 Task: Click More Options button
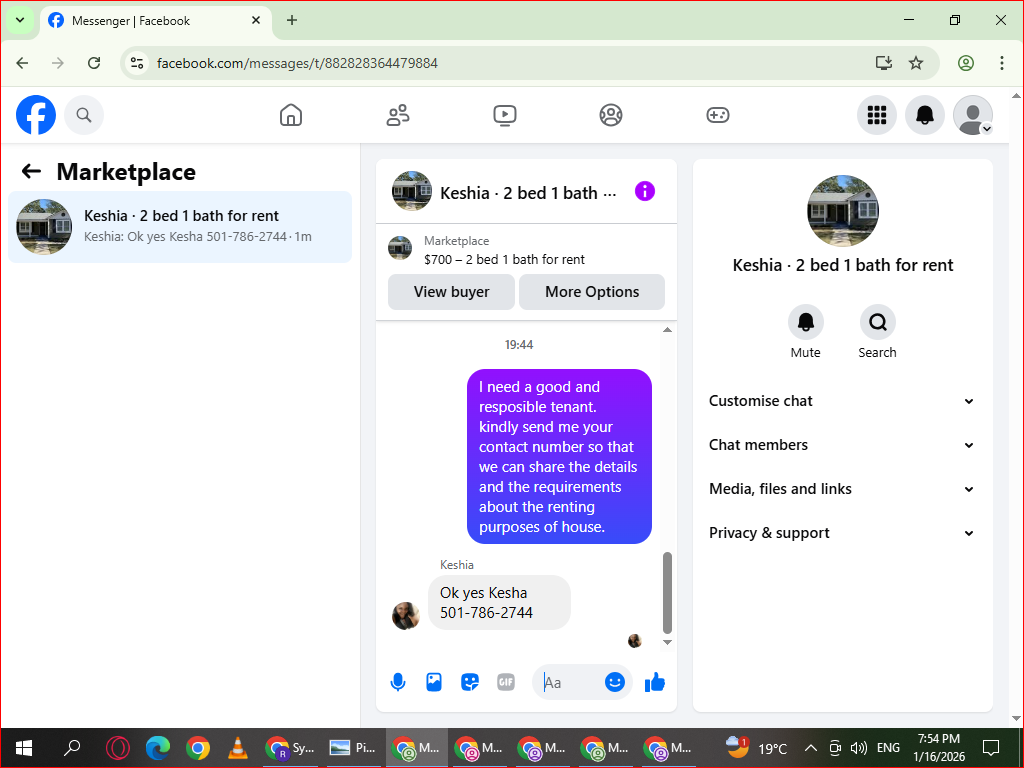592,292
